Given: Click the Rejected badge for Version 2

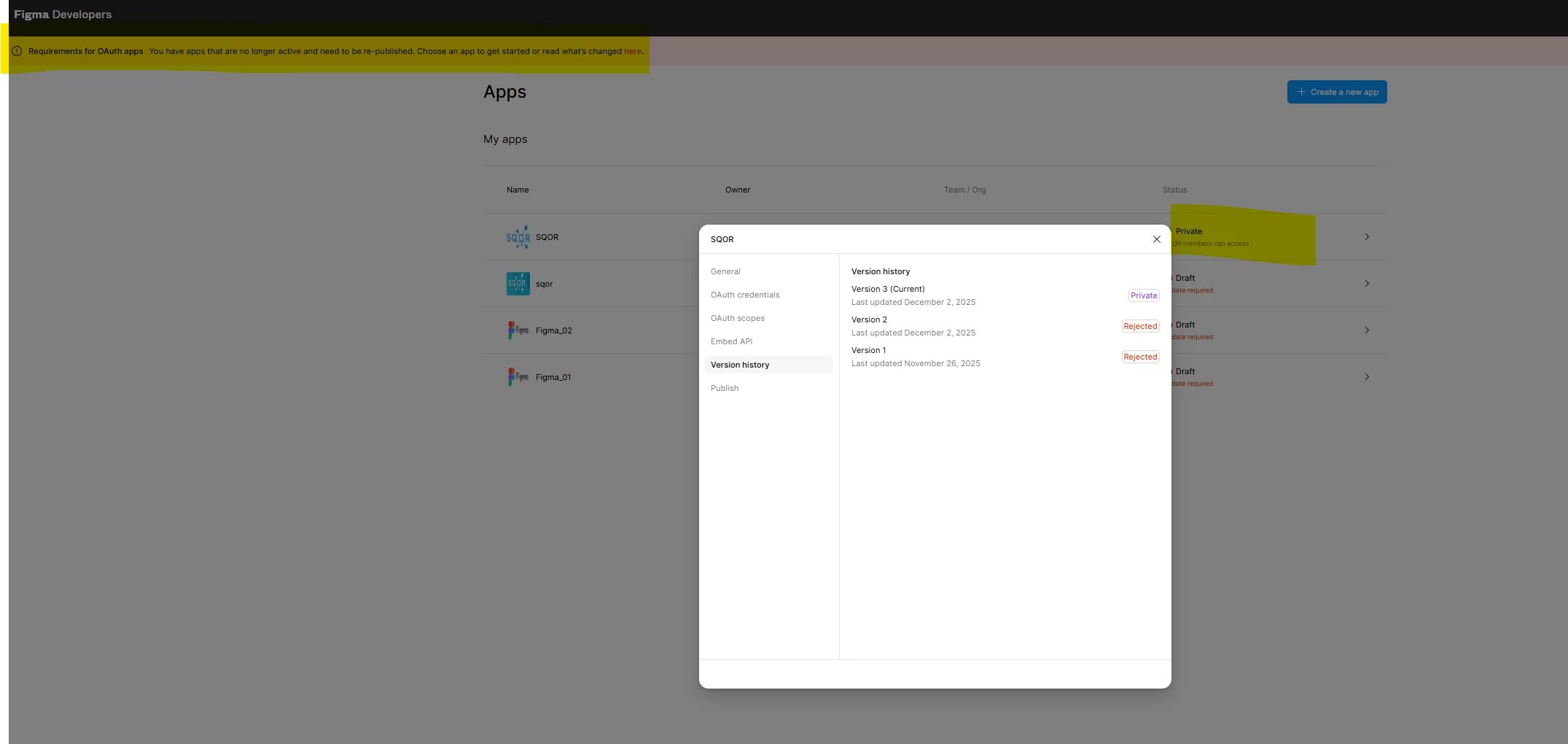Looking at the screenshot, I should coord(1140,326).
